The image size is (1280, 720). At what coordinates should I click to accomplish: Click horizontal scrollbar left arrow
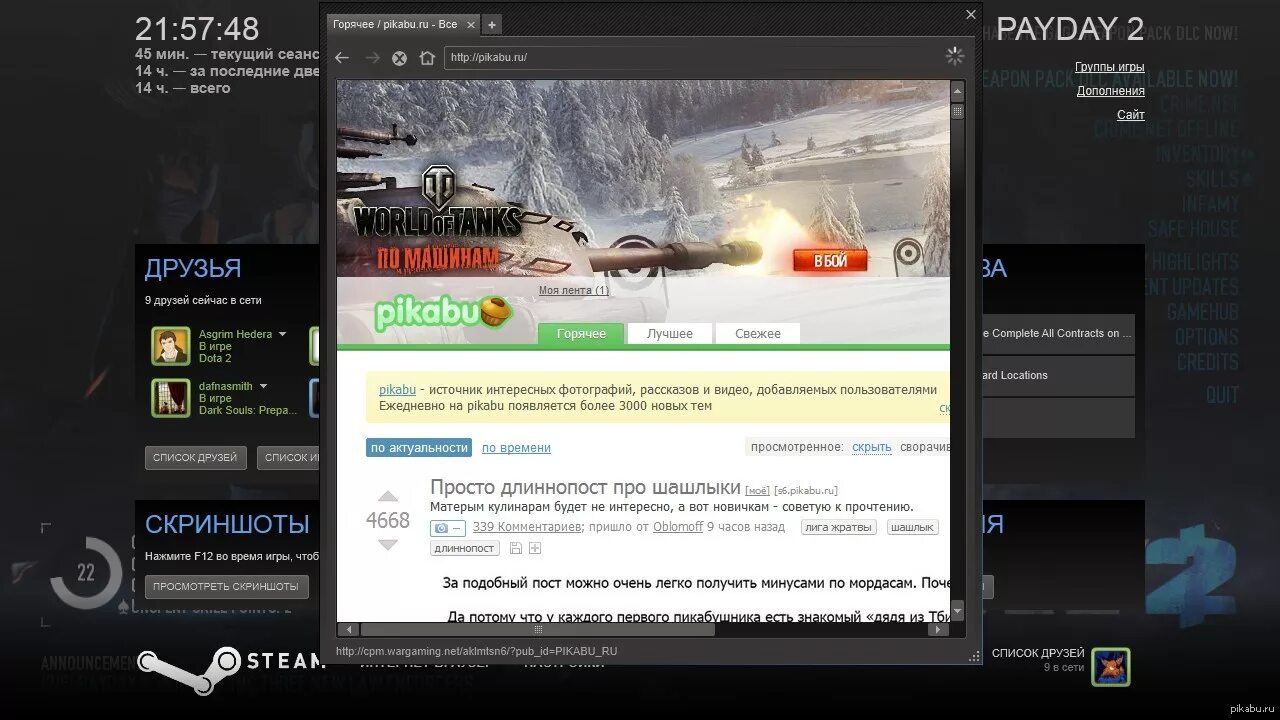[348, 630]
